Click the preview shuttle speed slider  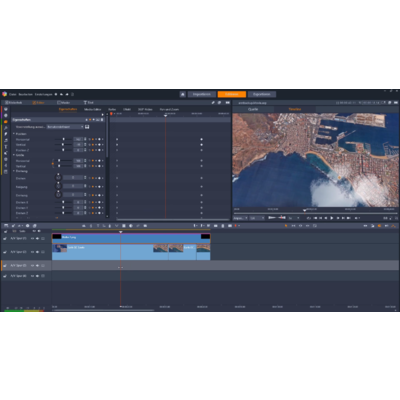point(277,218)
